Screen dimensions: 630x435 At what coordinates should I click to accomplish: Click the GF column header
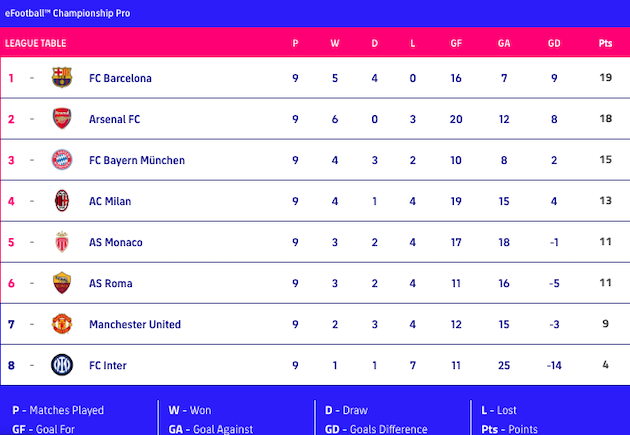(455, 43)
